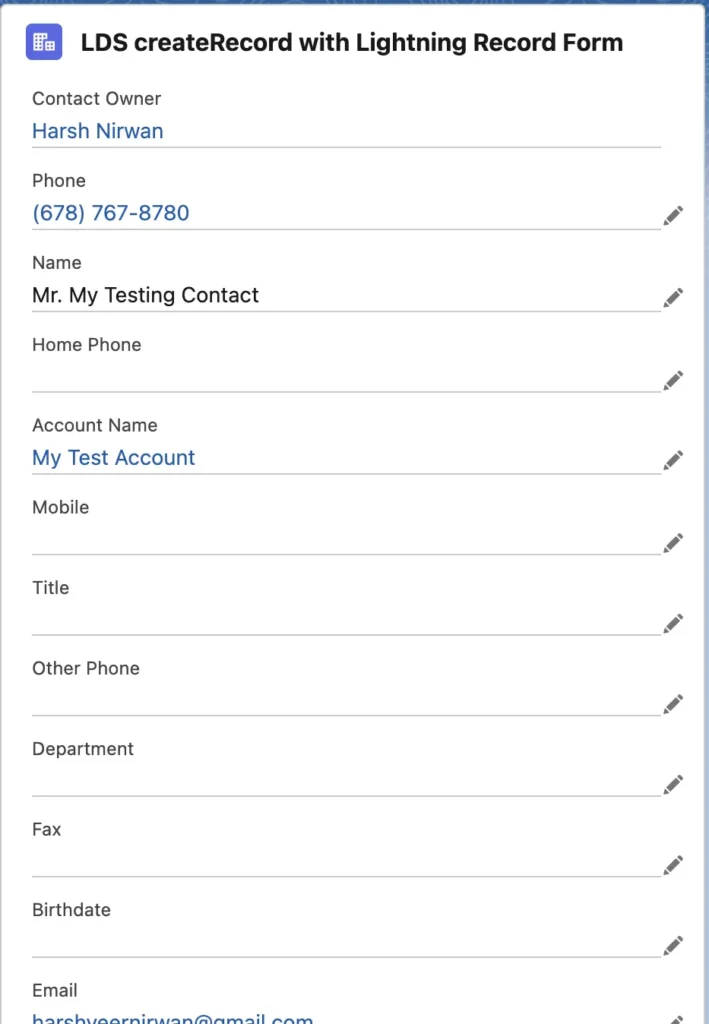
Task: Click the Birthdate edit pencil icon
Action: (673, 945)
